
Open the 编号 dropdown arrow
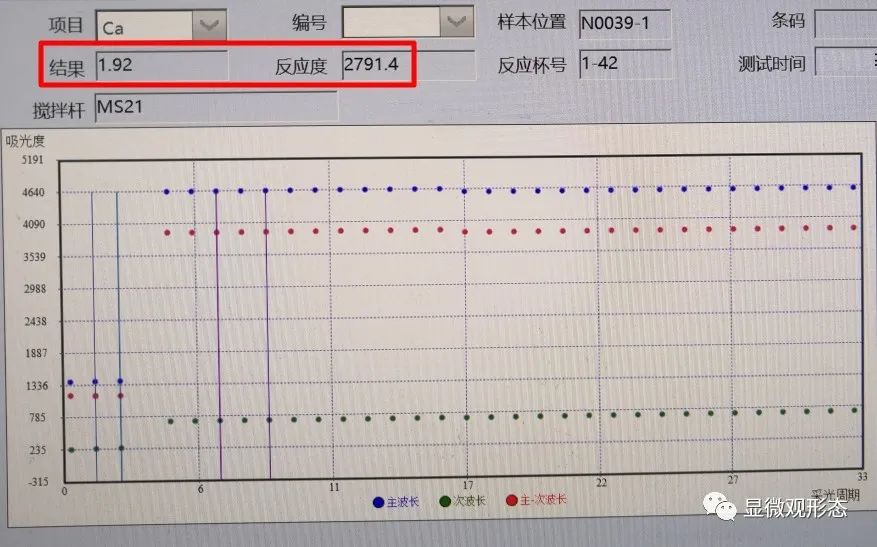(x=456, y=22)
